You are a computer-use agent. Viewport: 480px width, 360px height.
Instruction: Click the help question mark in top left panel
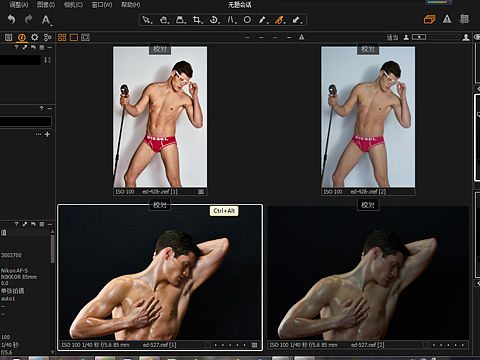16,48
